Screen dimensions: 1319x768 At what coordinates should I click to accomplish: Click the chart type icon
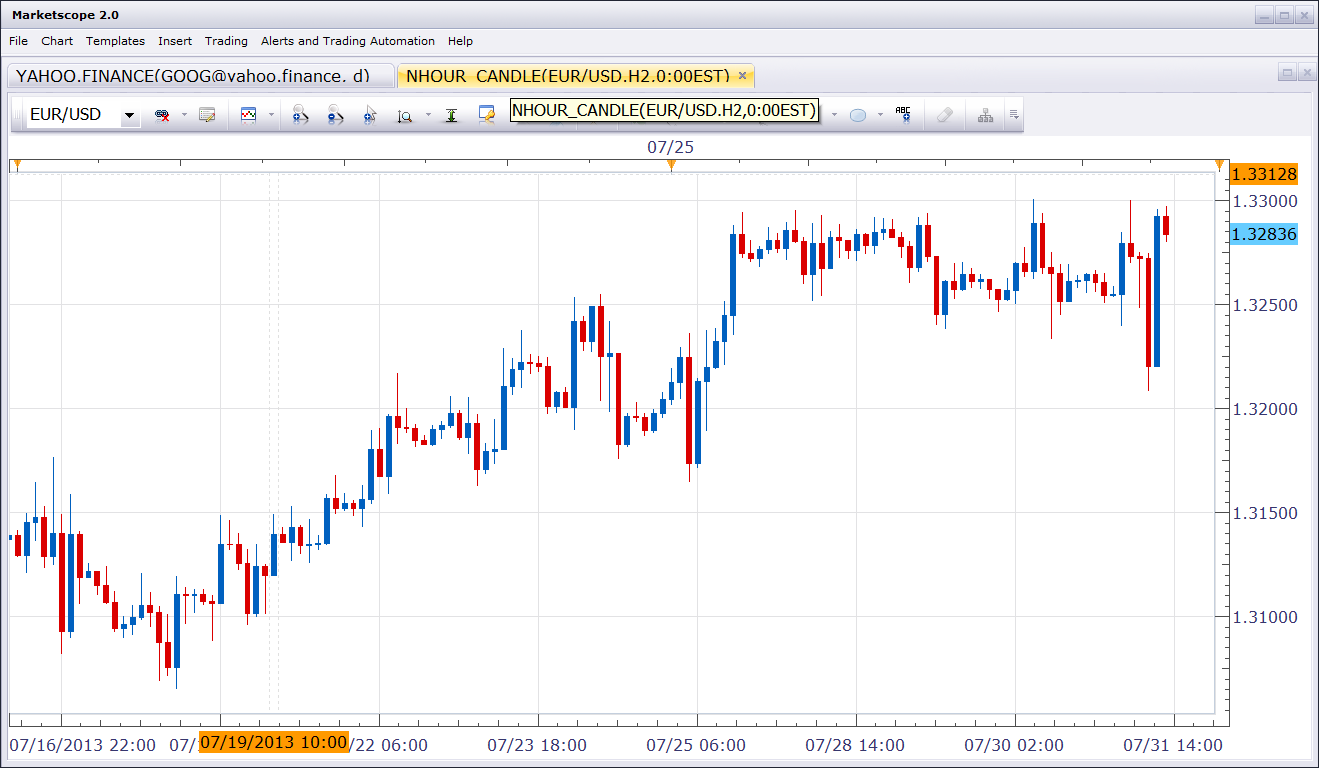[249, 116]
